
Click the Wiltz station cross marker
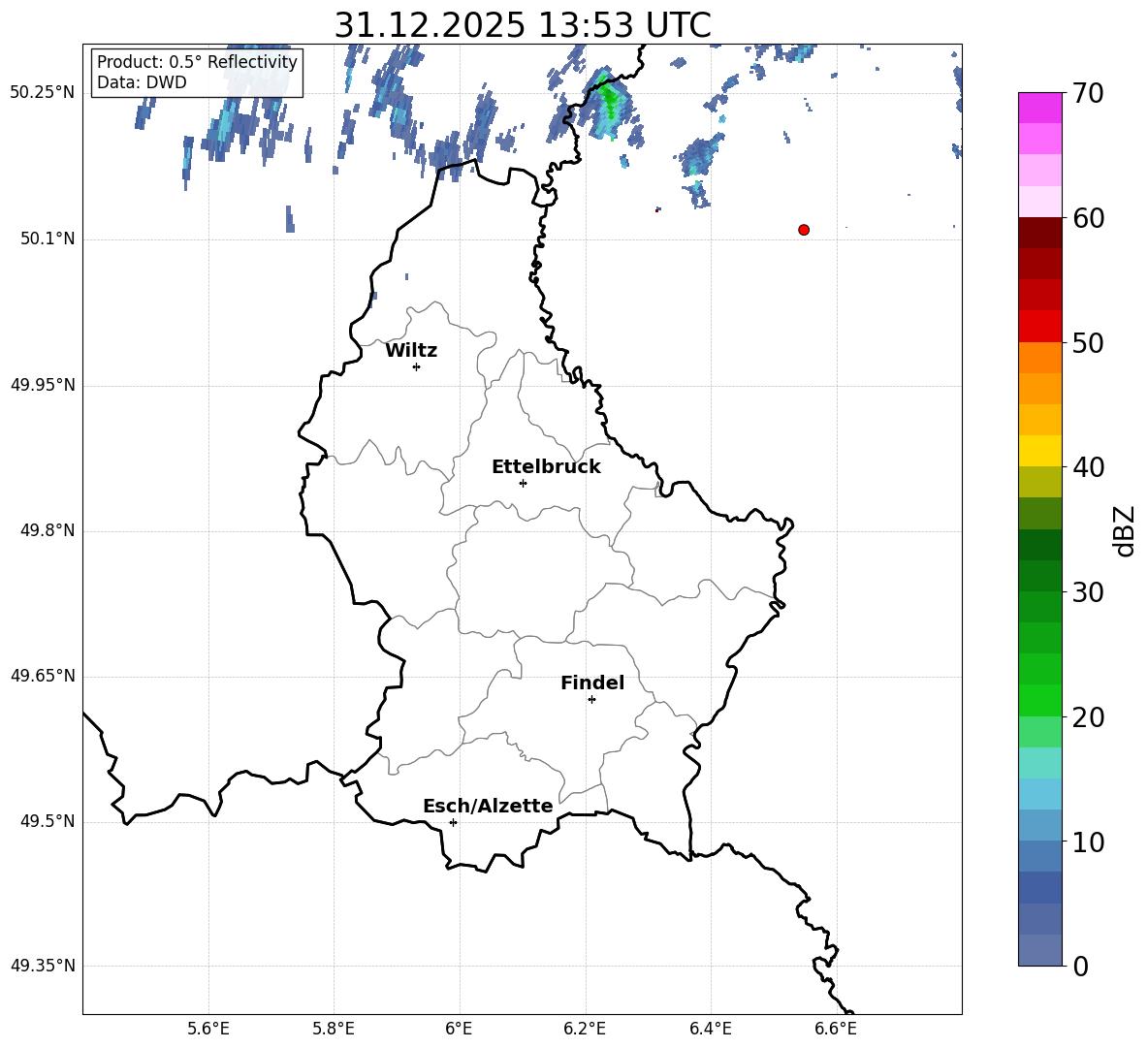(416, 366)
